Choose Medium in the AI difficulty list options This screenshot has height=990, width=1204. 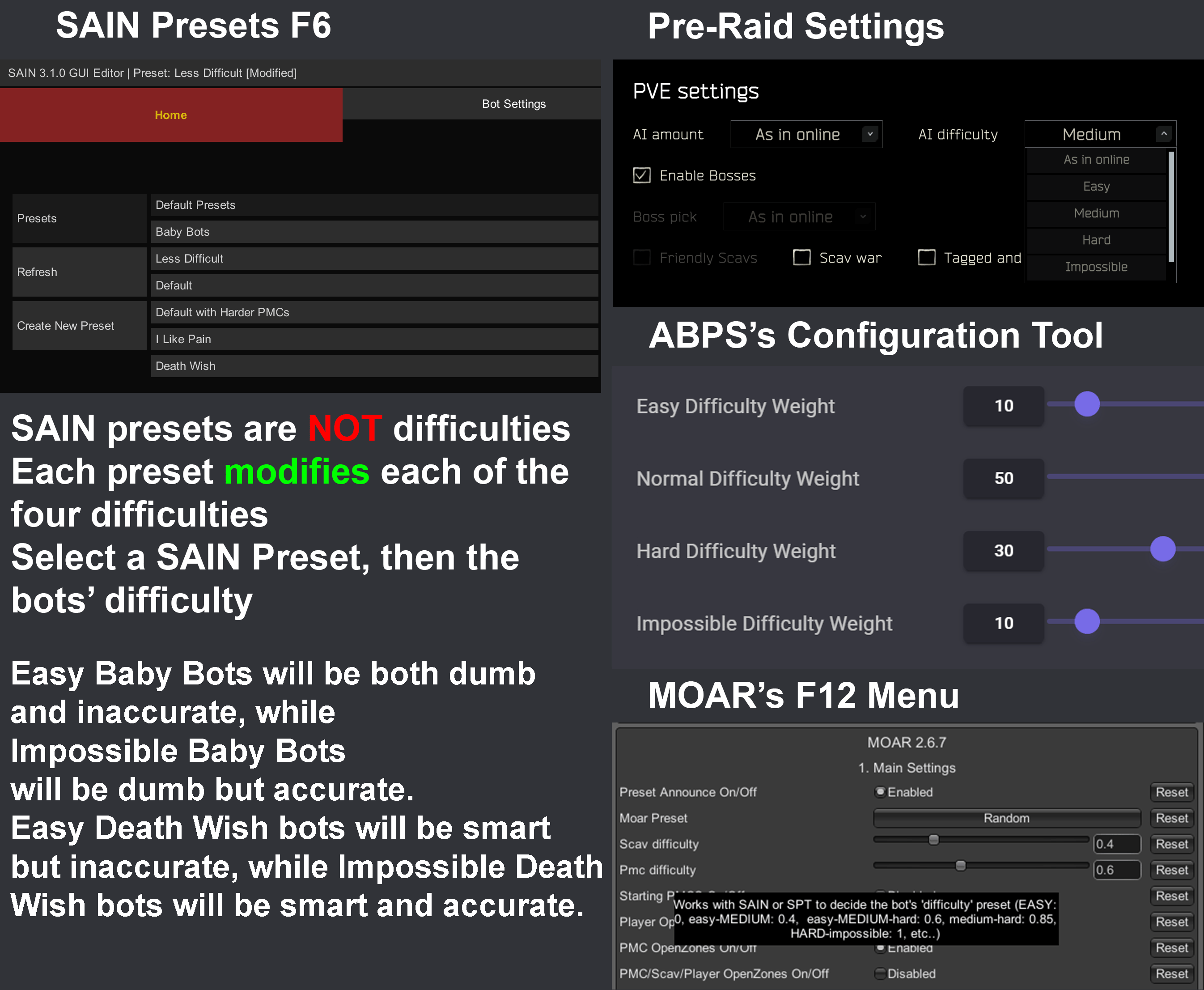point(1096,213)
